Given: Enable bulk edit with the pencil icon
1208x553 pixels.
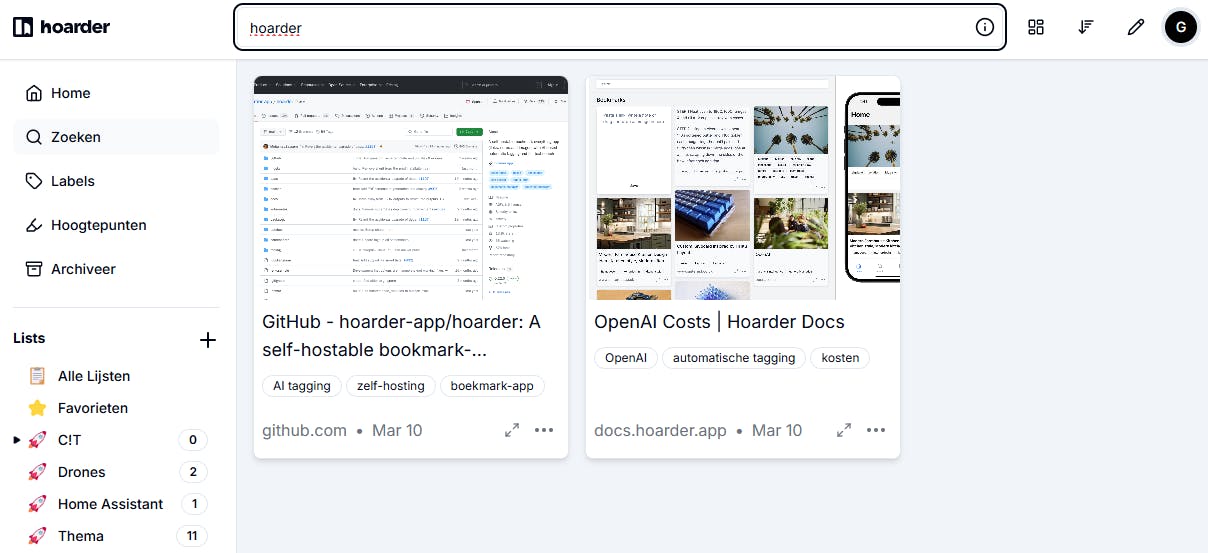Looking at the screenshot, I should point(1135,27).
